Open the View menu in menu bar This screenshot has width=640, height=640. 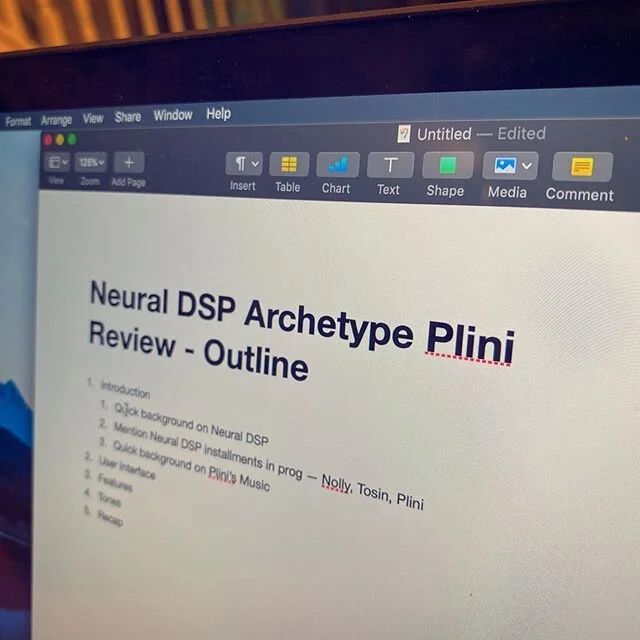point(93,118)
